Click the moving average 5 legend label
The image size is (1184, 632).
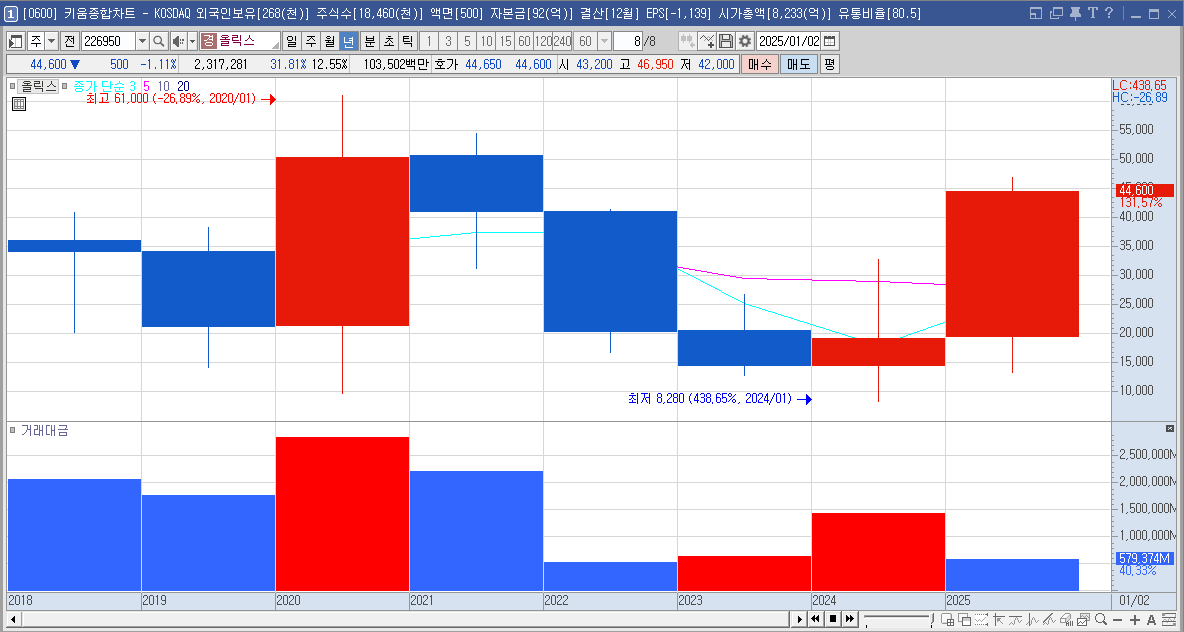pos(146,86)
